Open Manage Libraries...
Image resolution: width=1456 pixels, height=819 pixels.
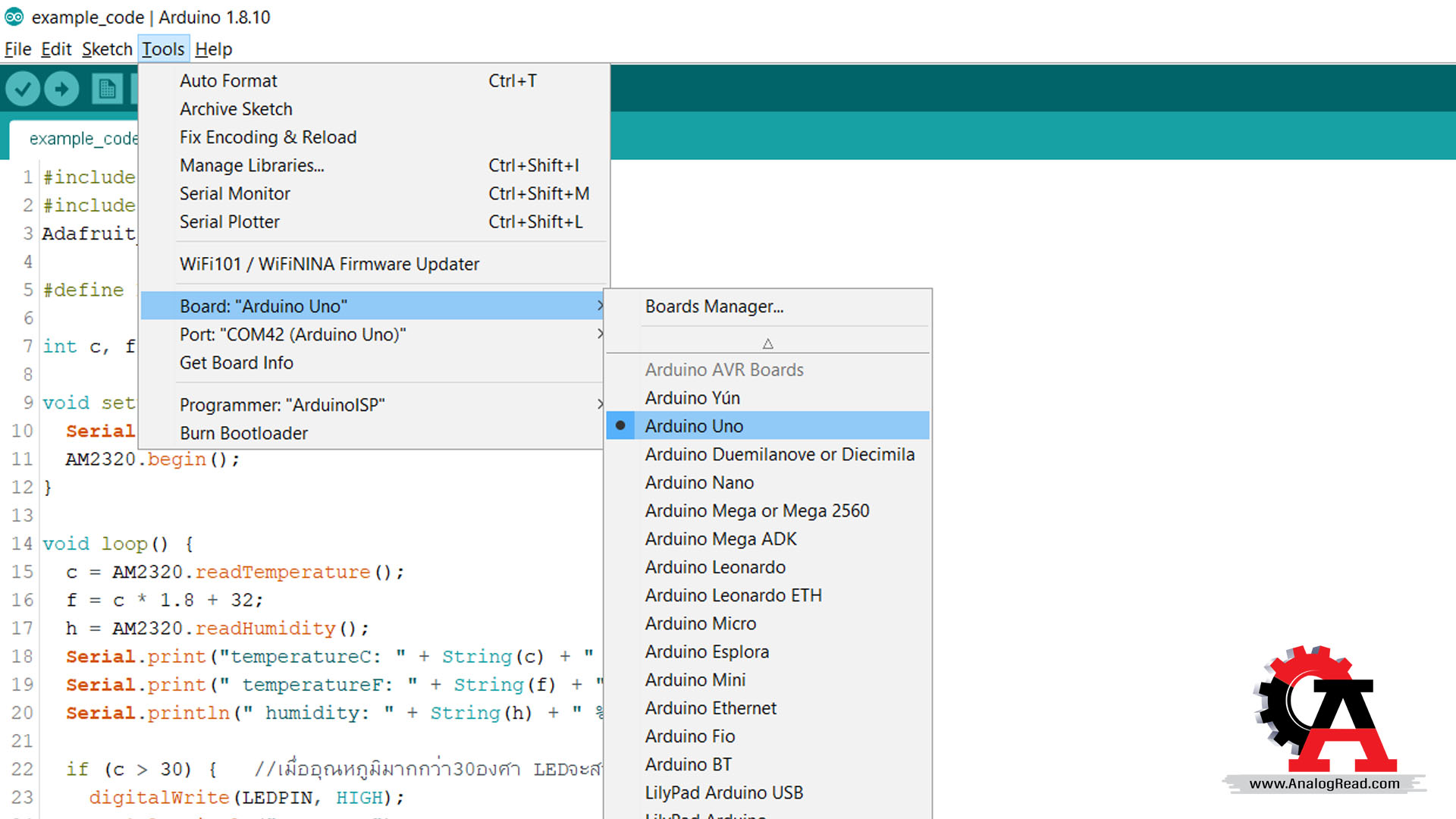375,165
